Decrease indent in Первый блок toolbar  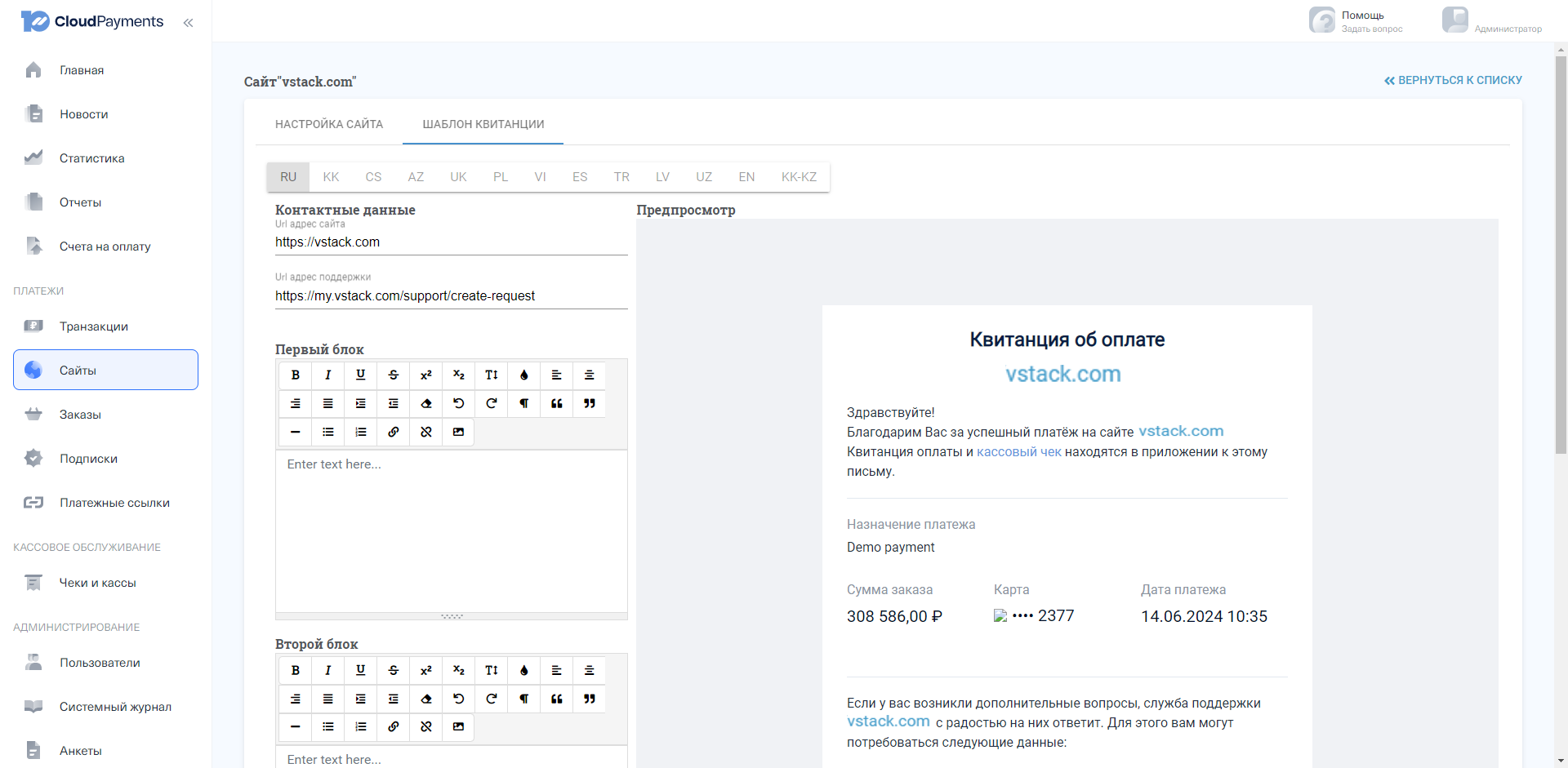394,403
